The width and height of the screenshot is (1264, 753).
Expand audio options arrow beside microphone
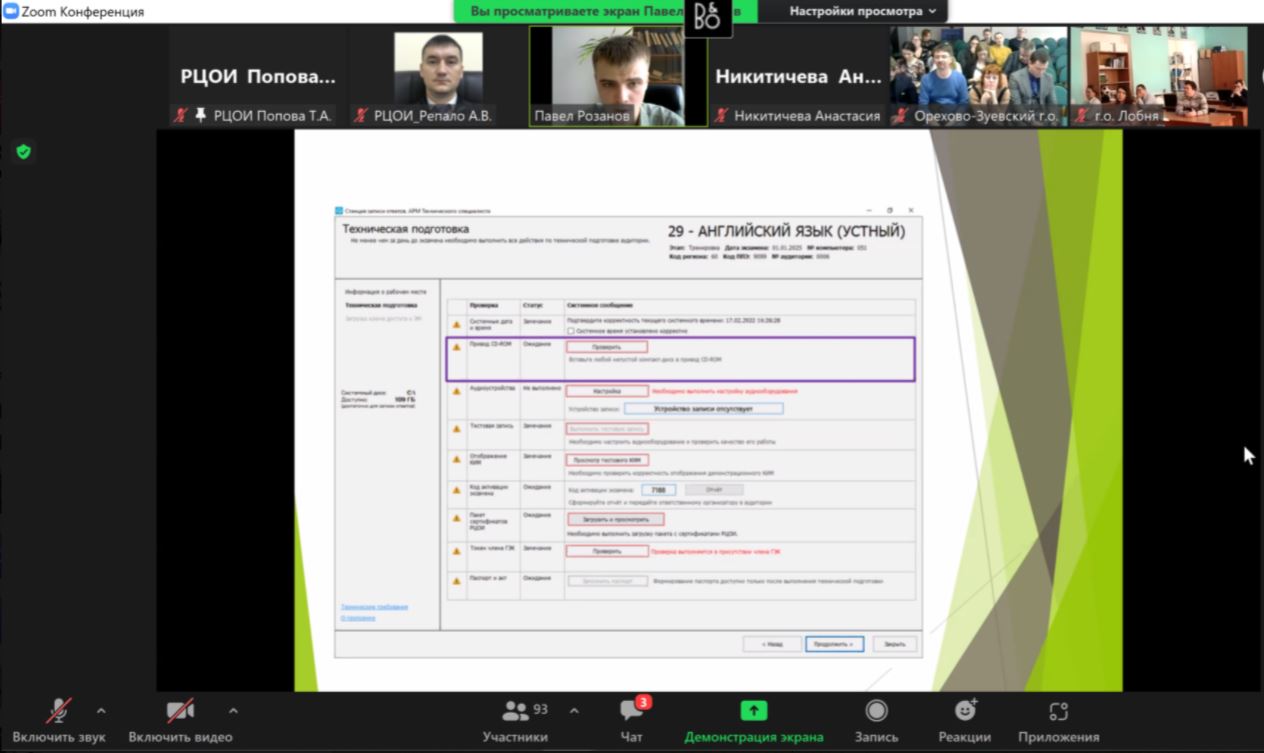click(x=101, y=711)
